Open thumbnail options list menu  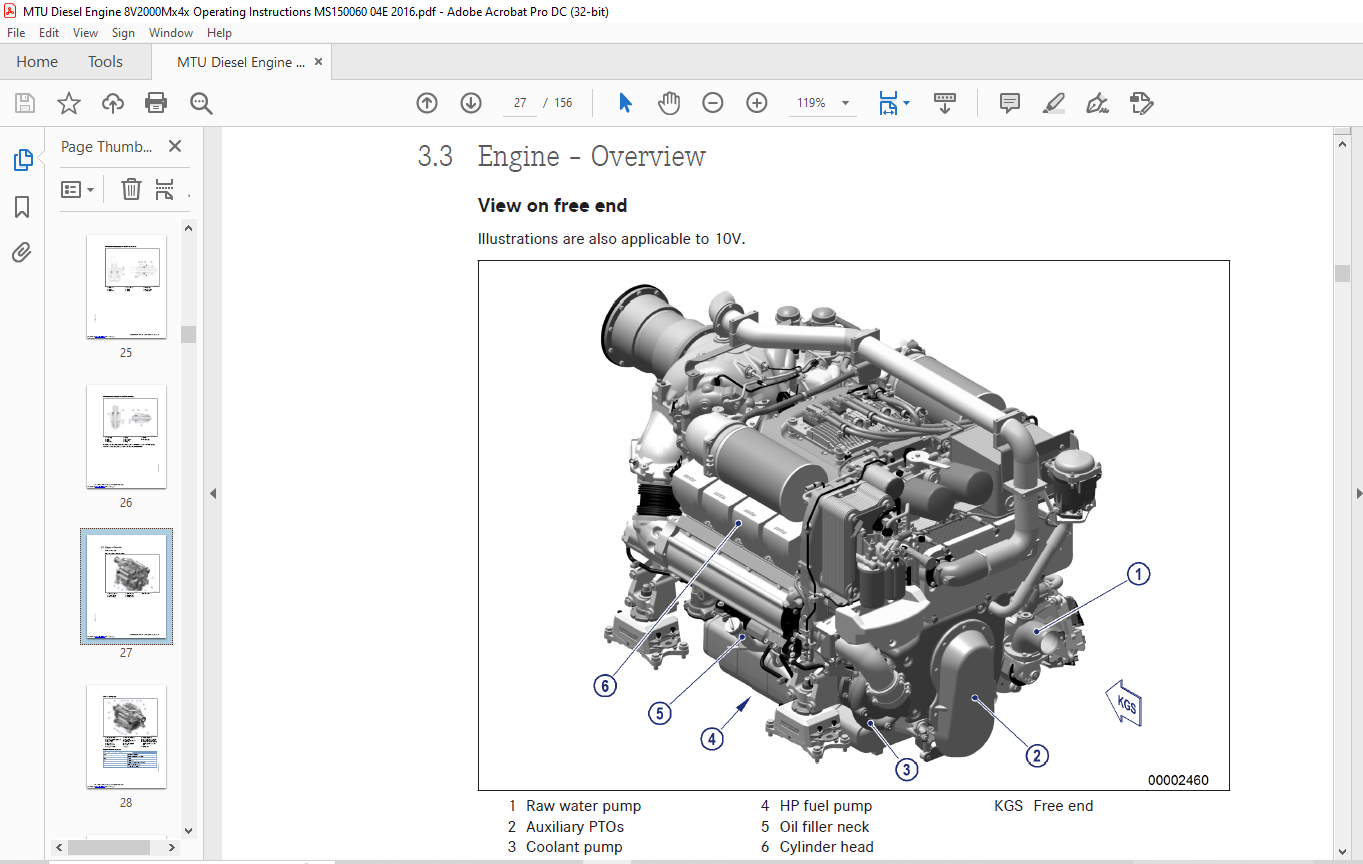tap(78, 189)
